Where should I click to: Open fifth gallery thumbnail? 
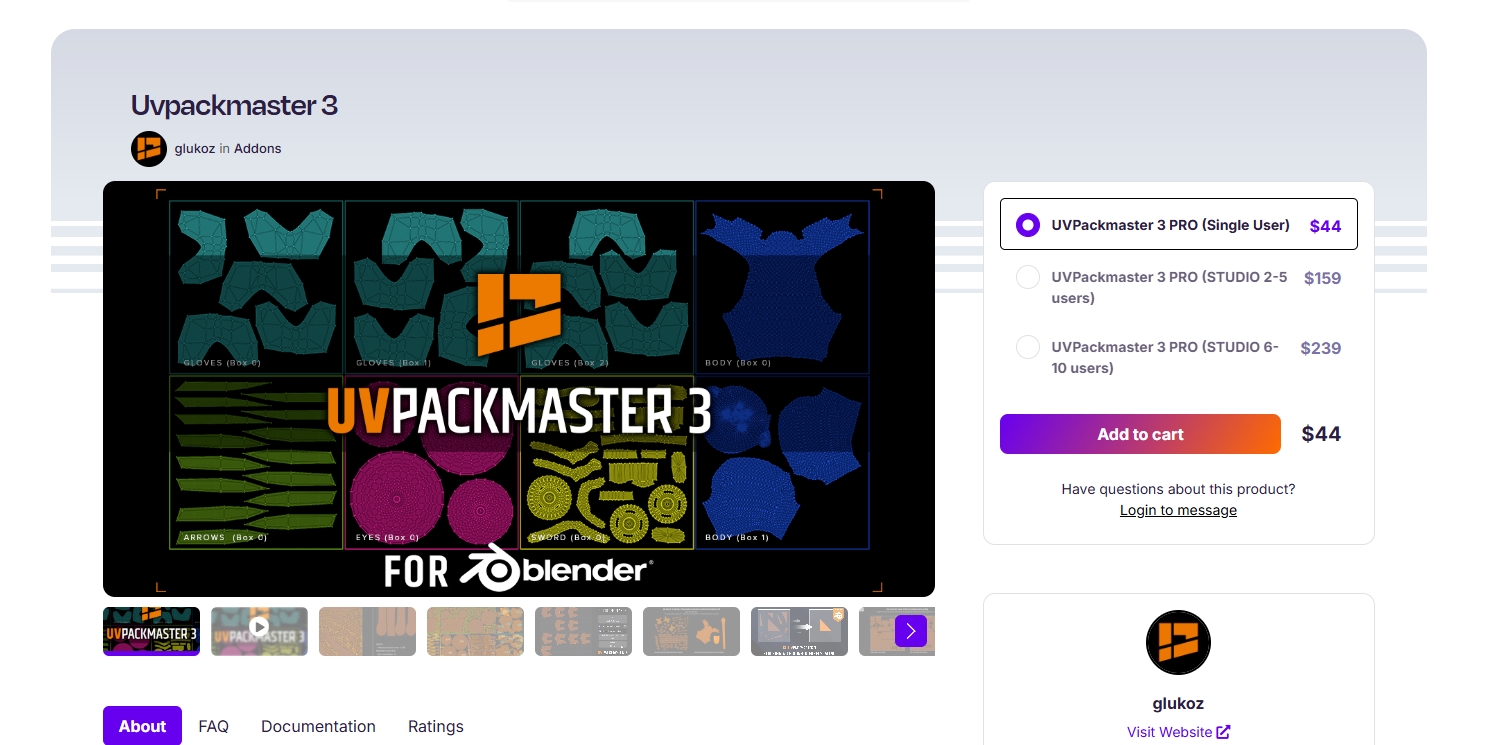click(x=583, y=631)
